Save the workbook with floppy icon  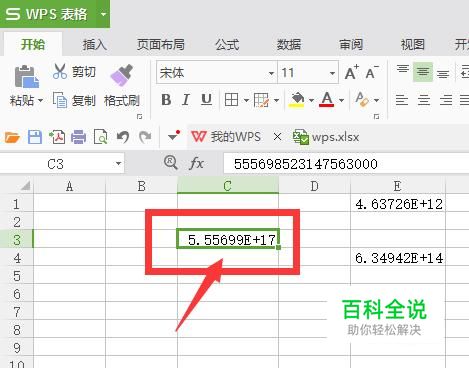[35, 137]
